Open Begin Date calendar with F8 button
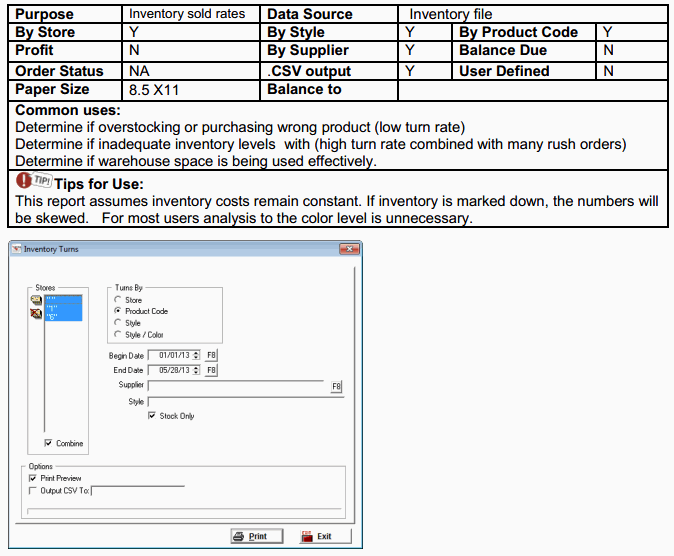The image size is (674, 556). (211, 355)
